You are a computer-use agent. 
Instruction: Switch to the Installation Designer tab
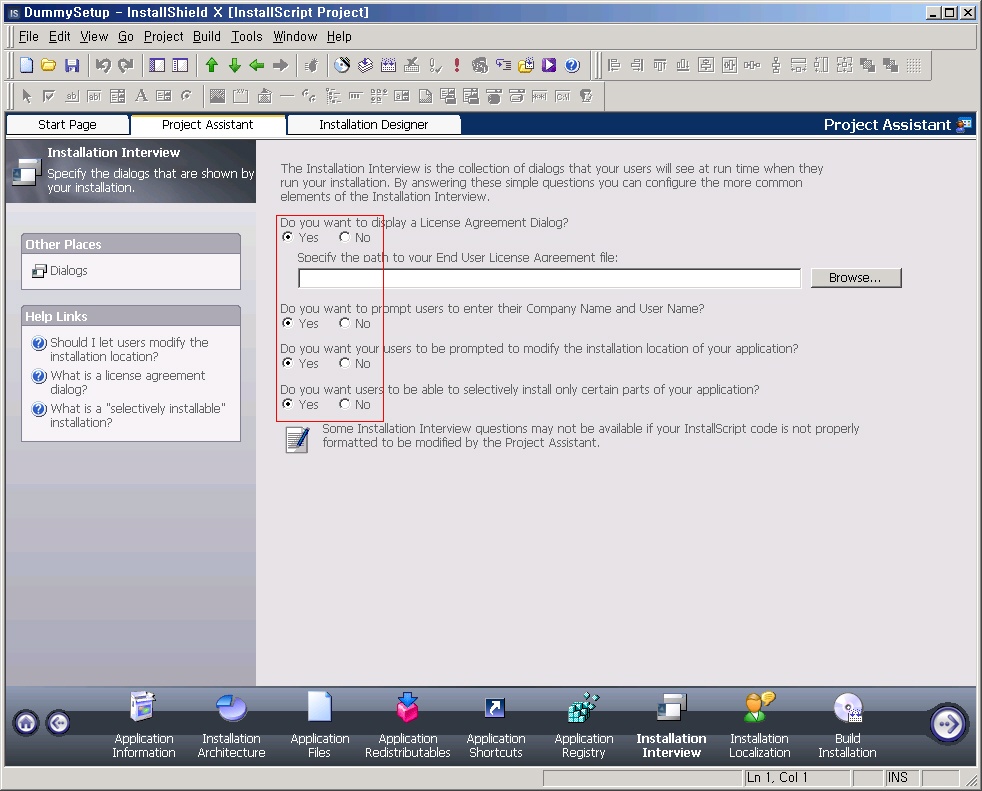(x=374, y=125)
